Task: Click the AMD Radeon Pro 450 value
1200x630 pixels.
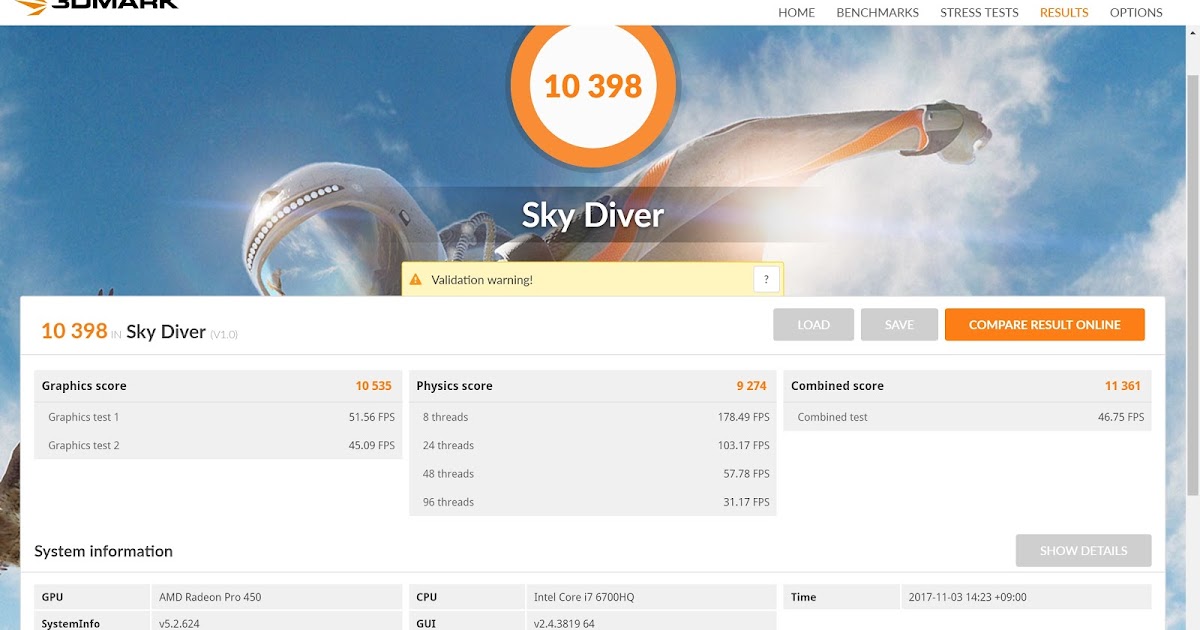Action: click(x=210, y=597)
